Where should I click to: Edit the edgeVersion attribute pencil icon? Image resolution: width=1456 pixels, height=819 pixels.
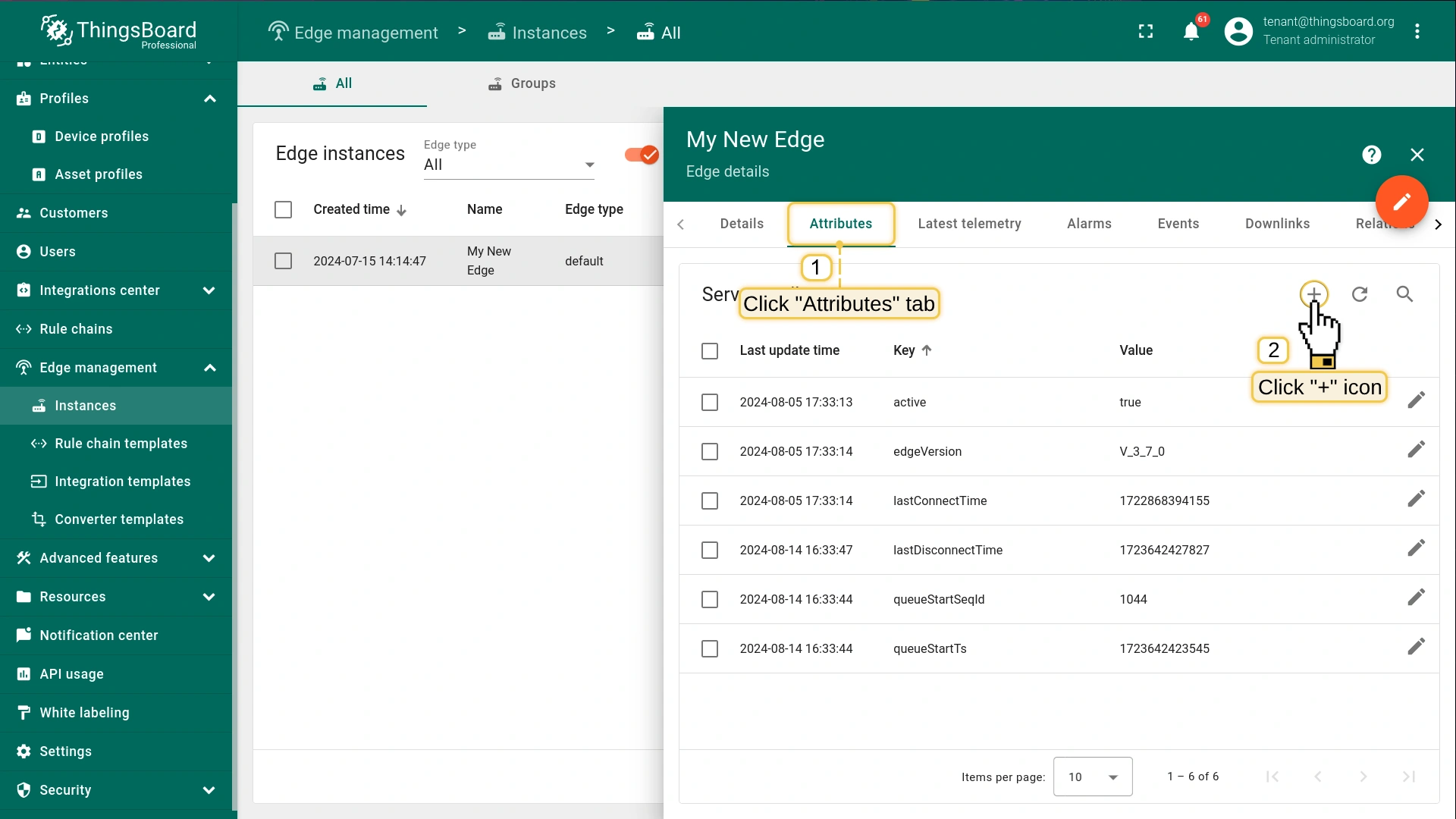click(x=1416, y=450)
